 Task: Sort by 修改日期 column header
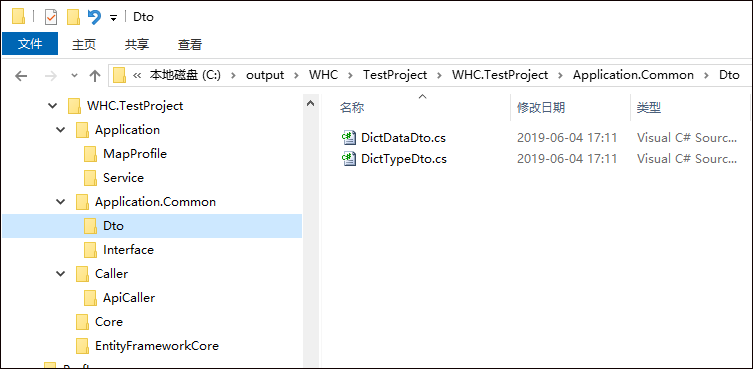pos(541,108)
